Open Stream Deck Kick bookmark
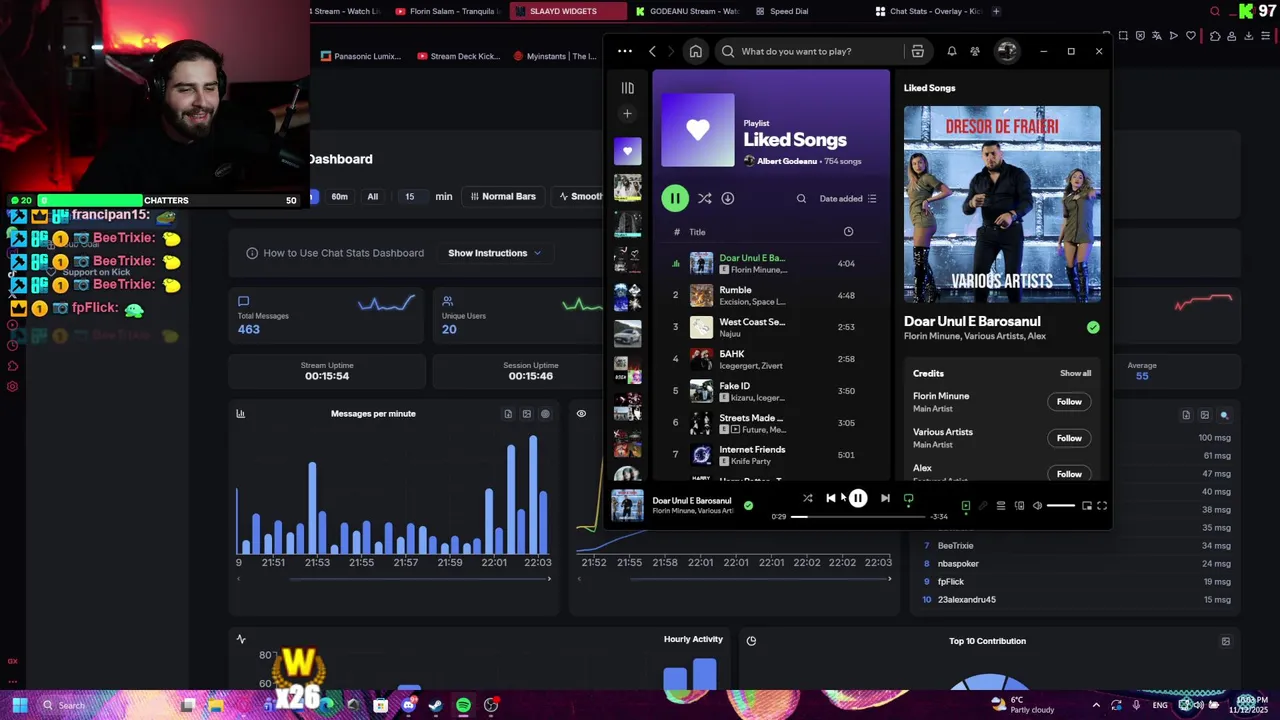This screenshot has height=720, width=1280. [x=458, y=56]
